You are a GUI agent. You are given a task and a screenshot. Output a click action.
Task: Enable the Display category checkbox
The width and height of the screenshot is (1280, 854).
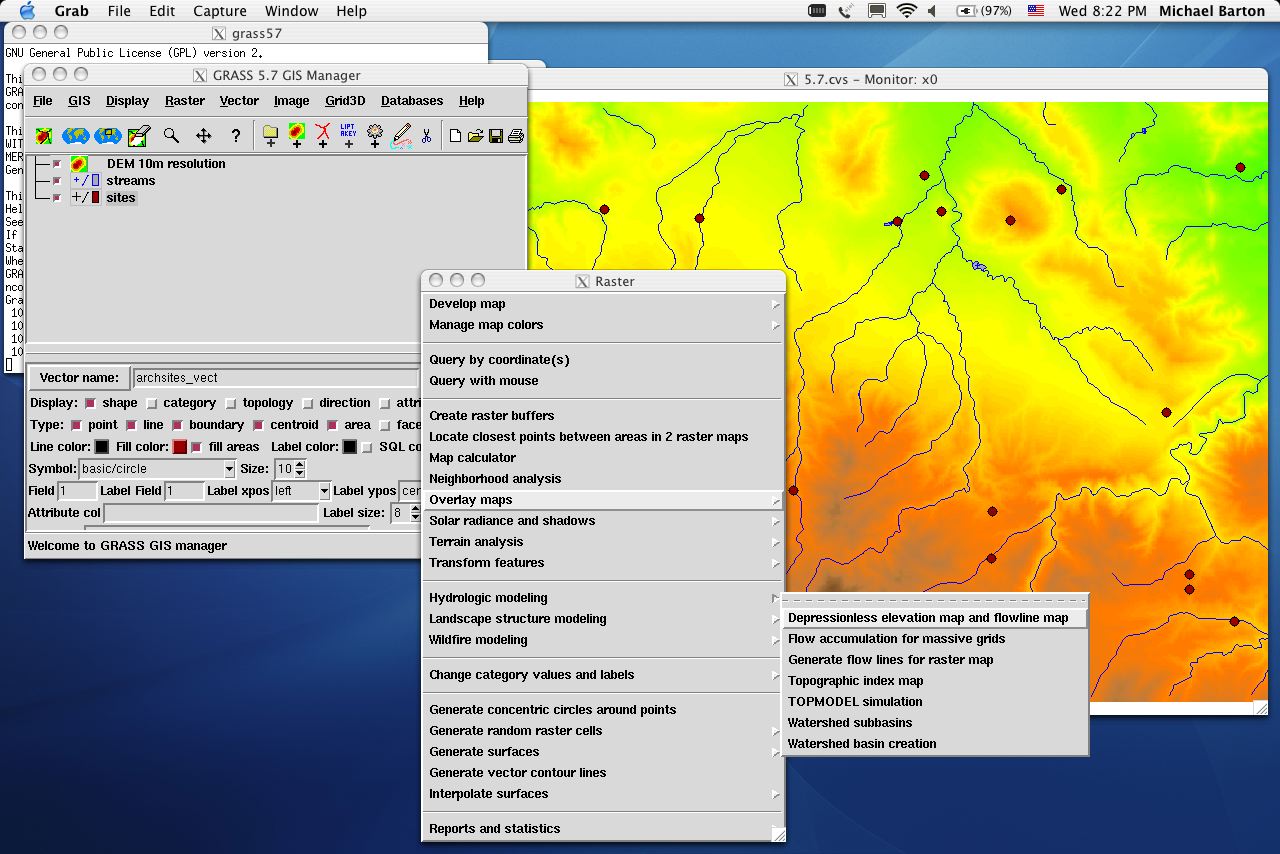coord(152,403)
